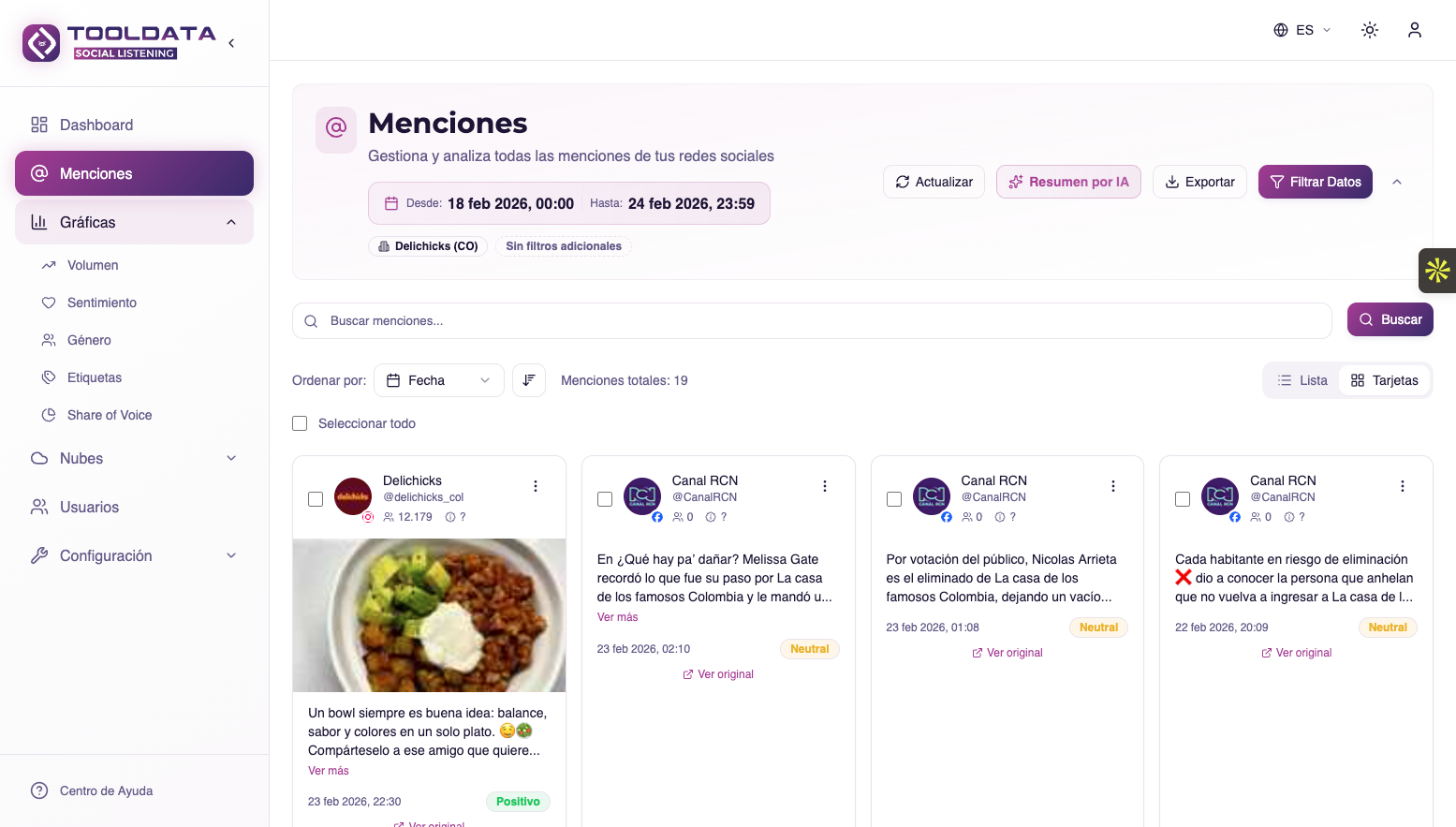Tick the Seleccionar todo checkbox

pos(299,423)
